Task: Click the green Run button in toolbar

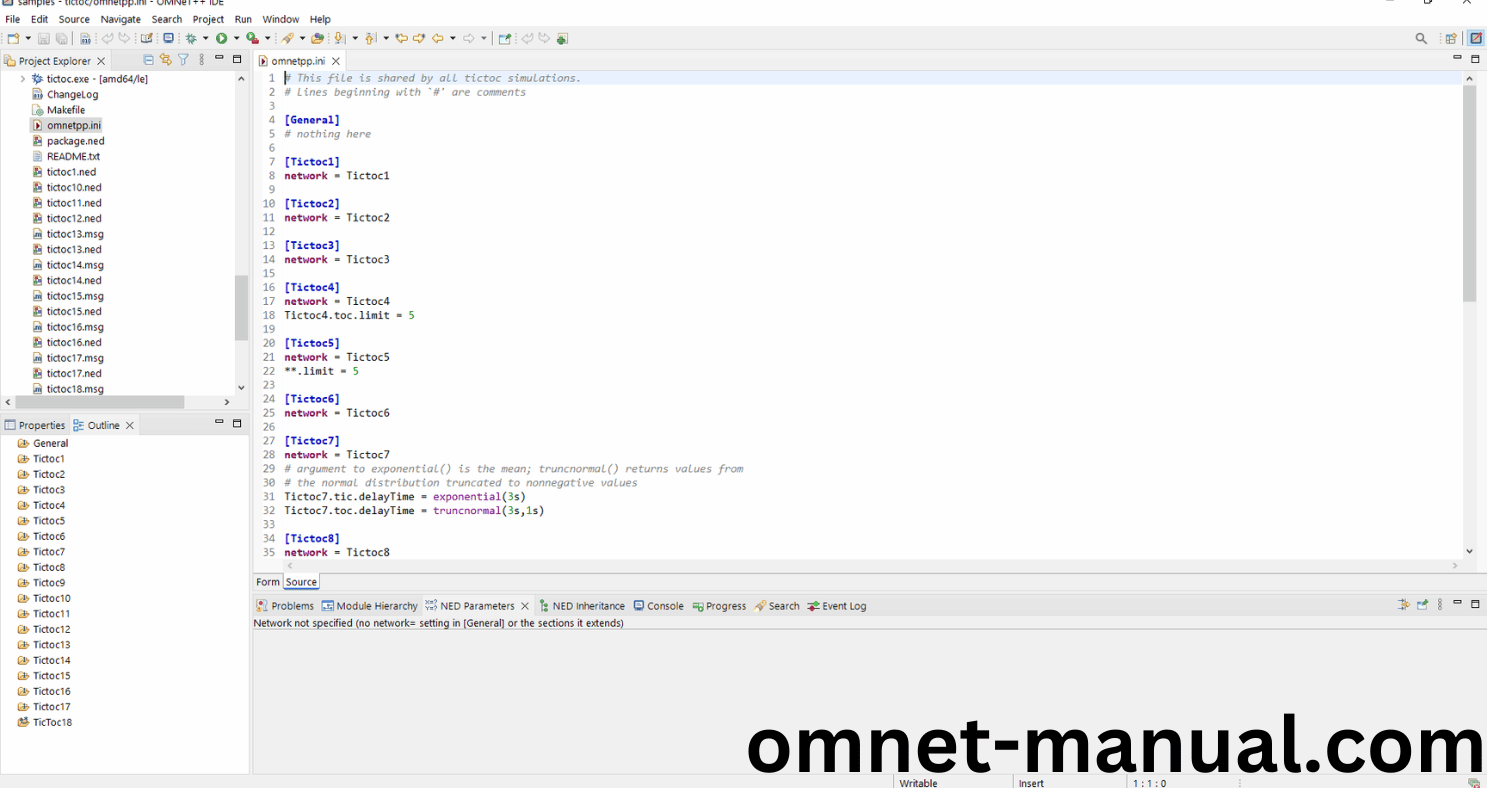Action: [x=221, y=39]
